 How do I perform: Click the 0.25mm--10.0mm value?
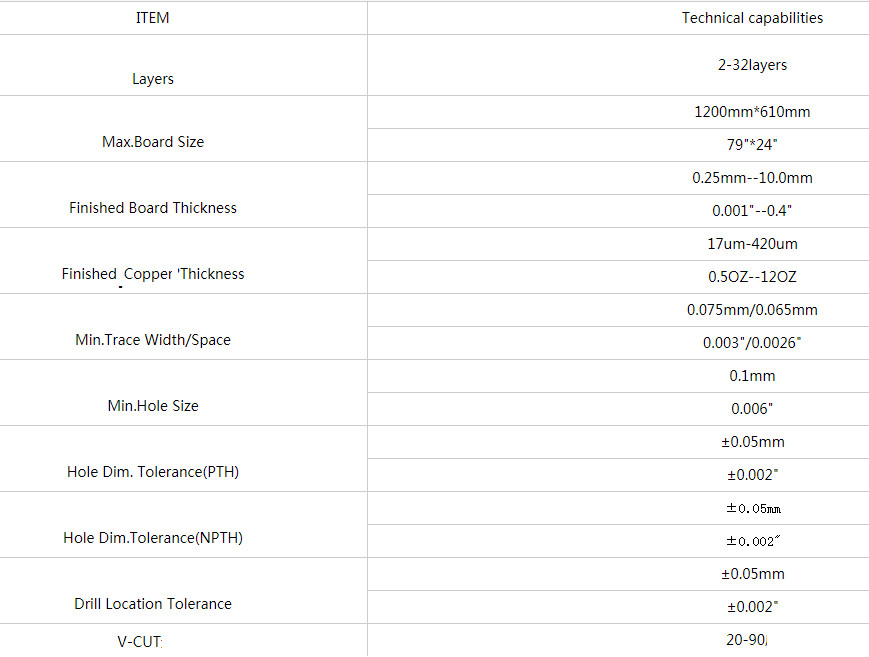click(752, 178)
